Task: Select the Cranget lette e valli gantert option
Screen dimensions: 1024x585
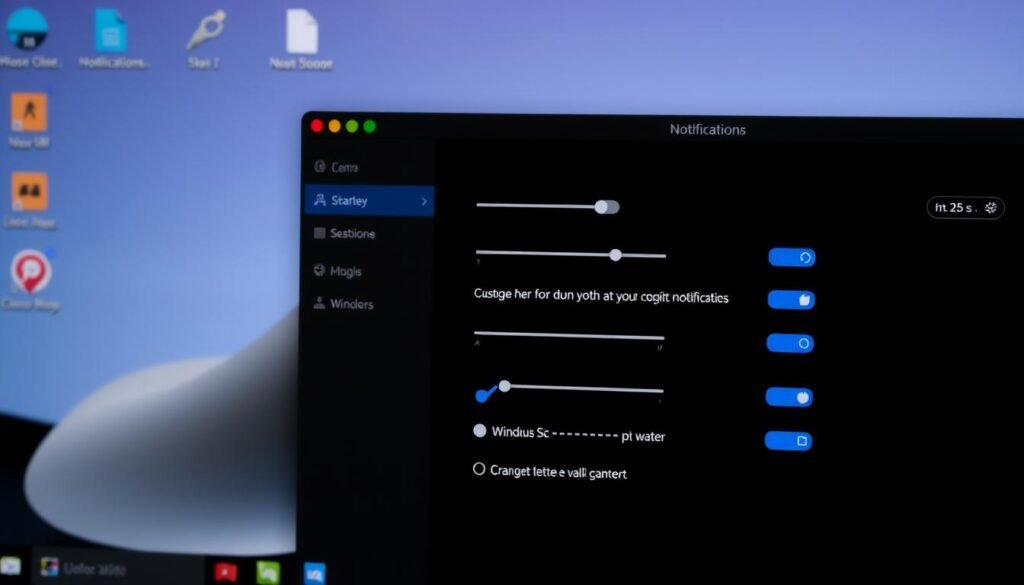Action: [479, 469]
